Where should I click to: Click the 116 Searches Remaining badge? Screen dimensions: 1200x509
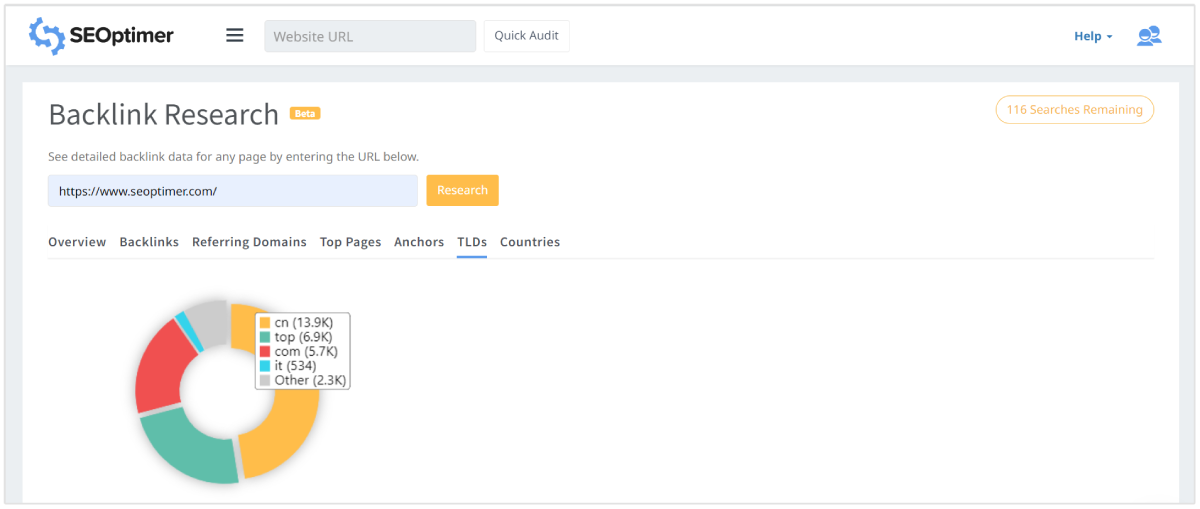(x=1074, y=110)
